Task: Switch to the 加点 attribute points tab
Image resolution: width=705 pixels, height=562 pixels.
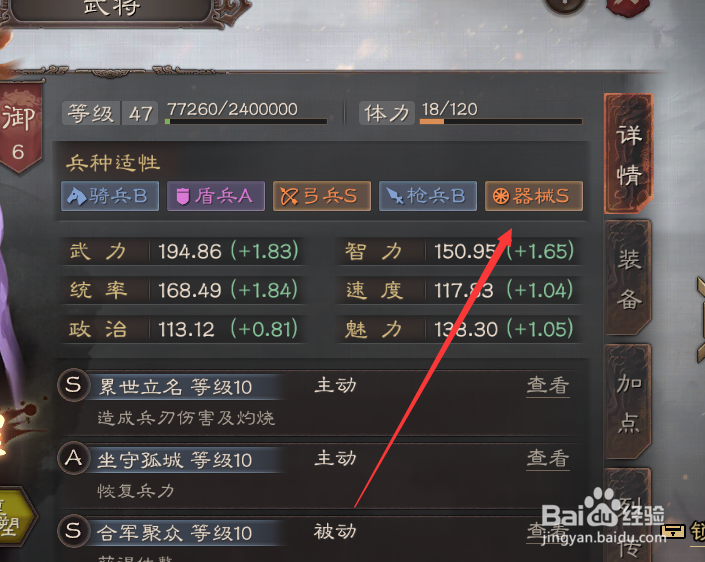Action: tap(629, 402)
